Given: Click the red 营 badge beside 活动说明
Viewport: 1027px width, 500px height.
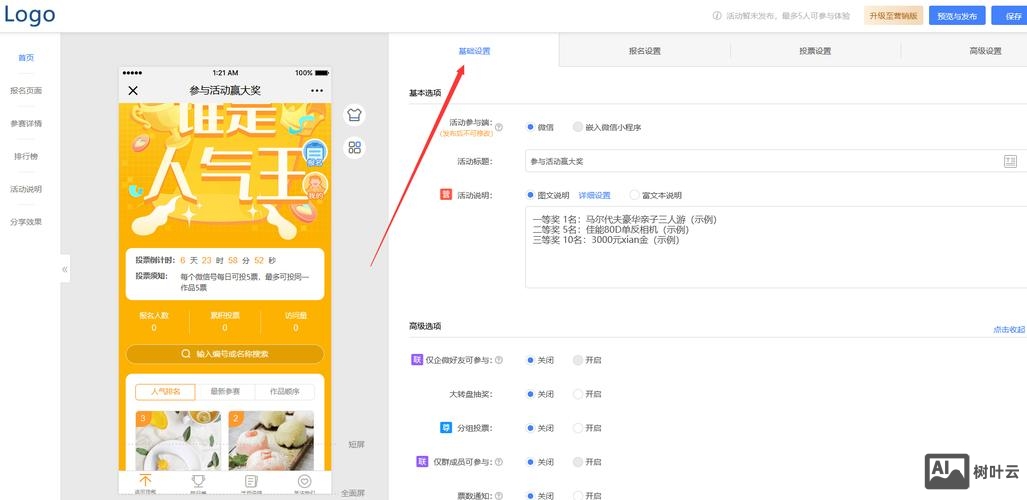Looking at the screenshot, I should (446, 195).
